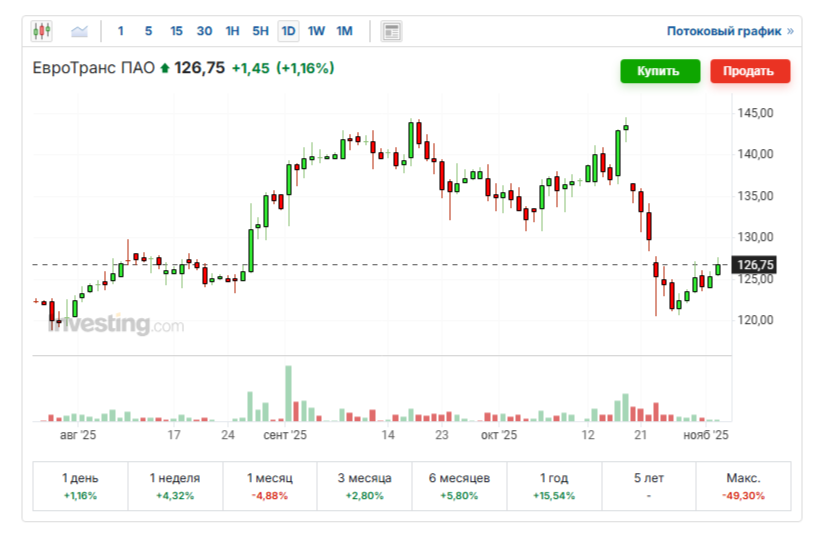Select the candlestick chart type icon
813x533 pixels.
point(41,31)
